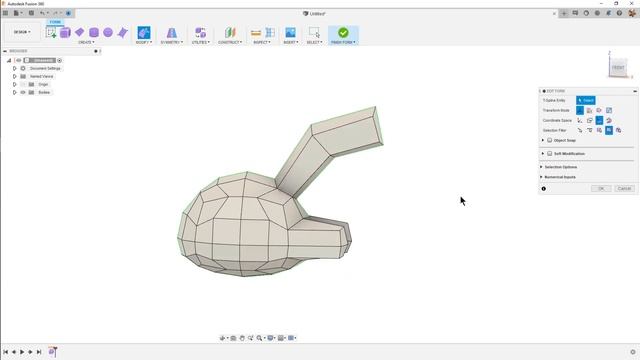
Task: Click the Look At icon
Action: click(x=233, y=338)
